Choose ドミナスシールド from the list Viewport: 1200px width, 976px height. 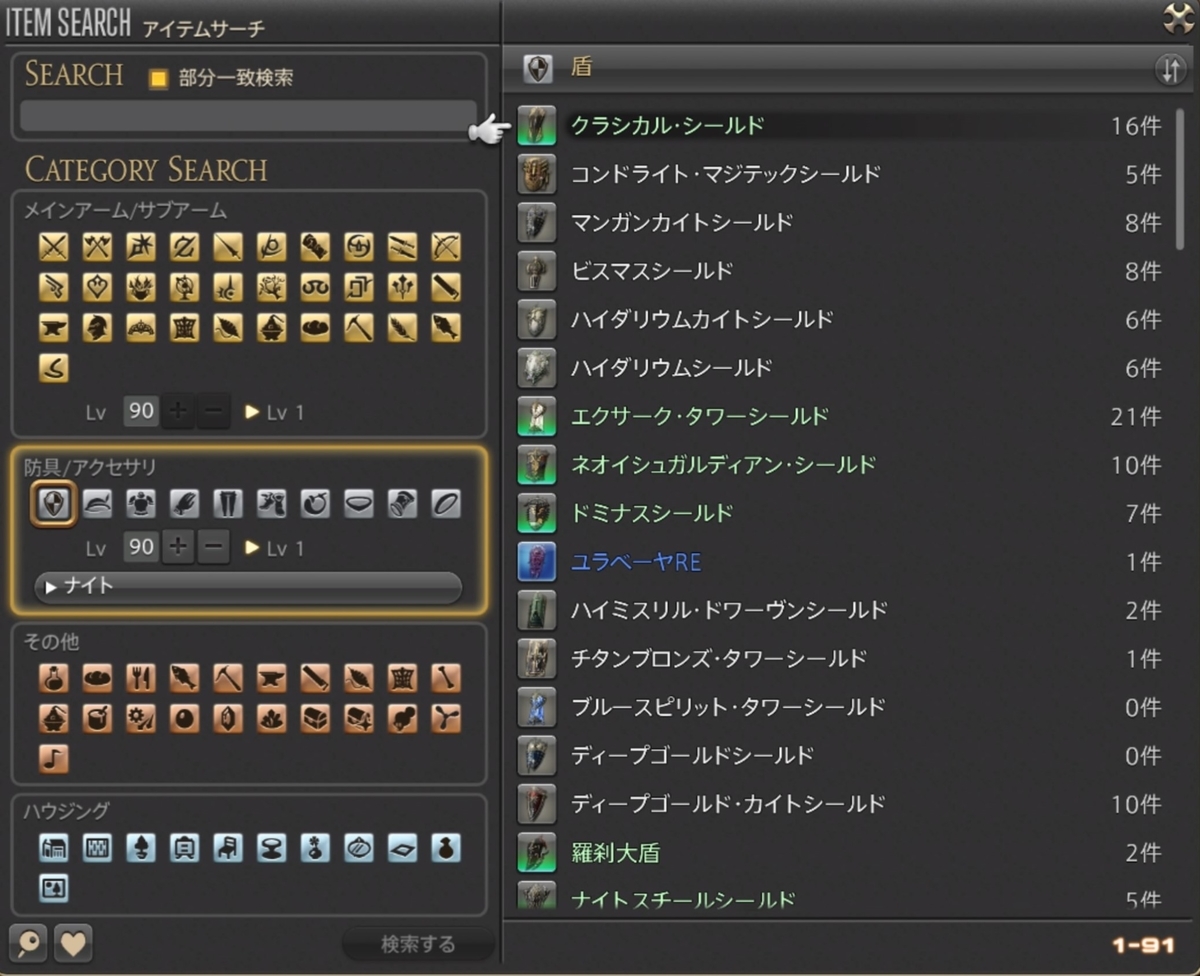point(842,513)
